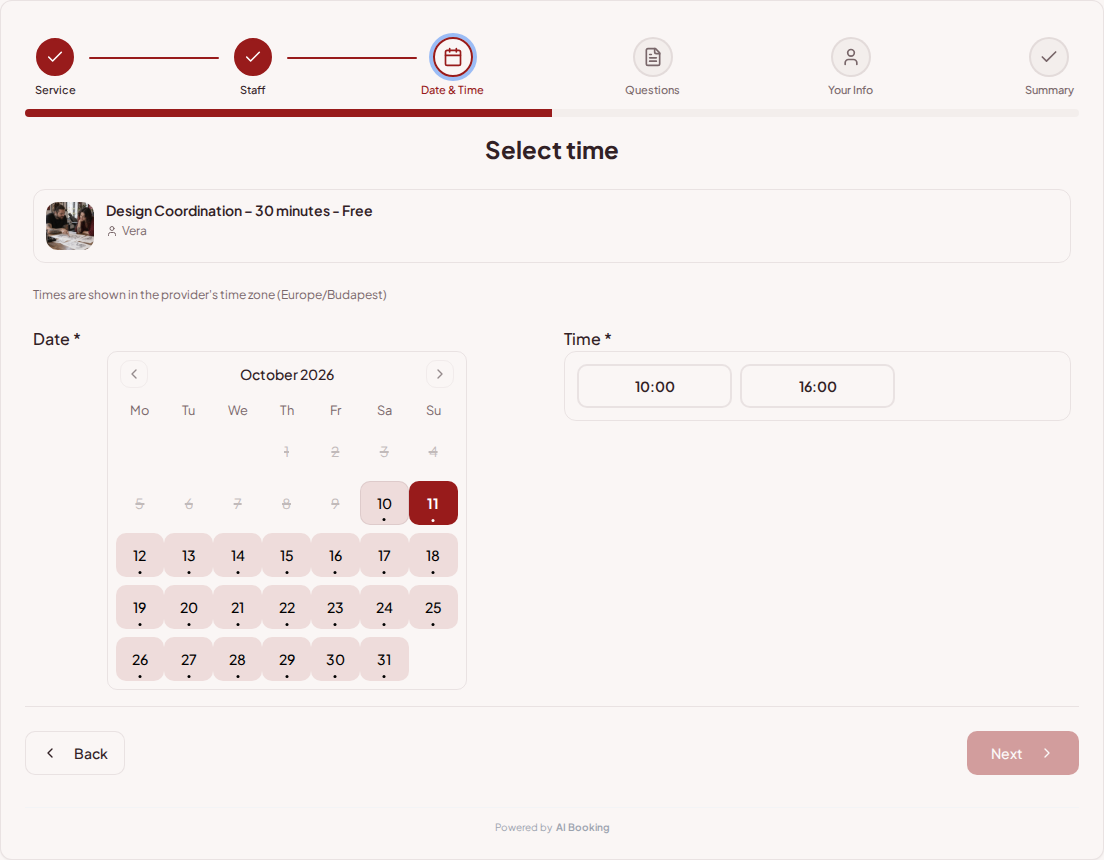Open the AI Booking link in footer

tap(582, 828)
